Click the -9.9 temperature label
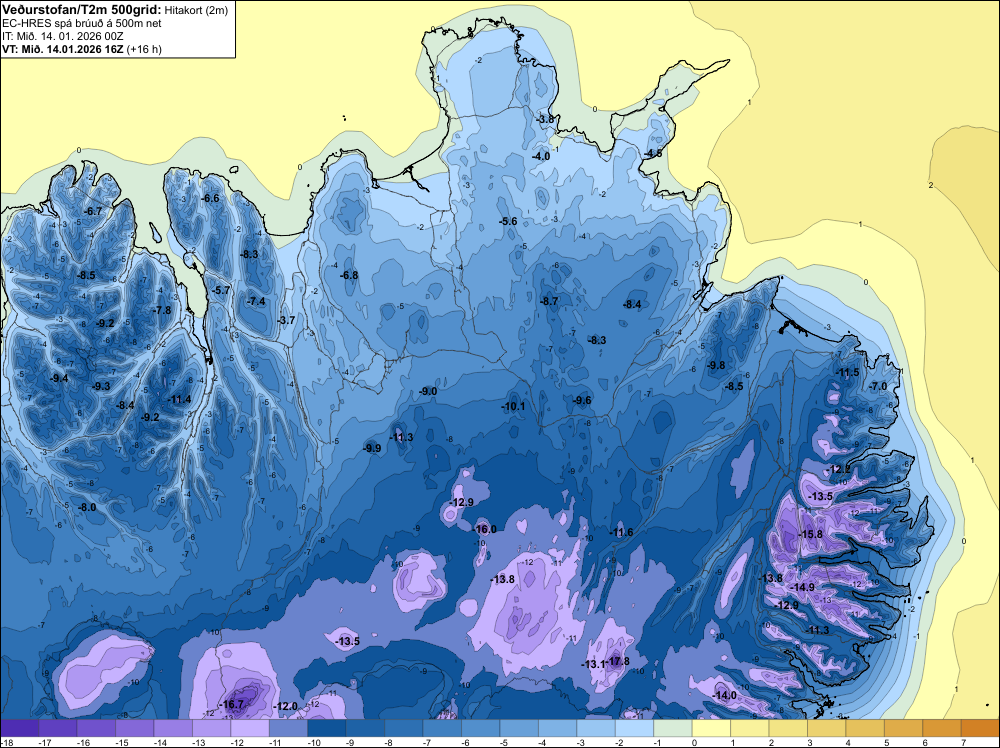This screenshot has width=1000, height=748. pos(372,448)
